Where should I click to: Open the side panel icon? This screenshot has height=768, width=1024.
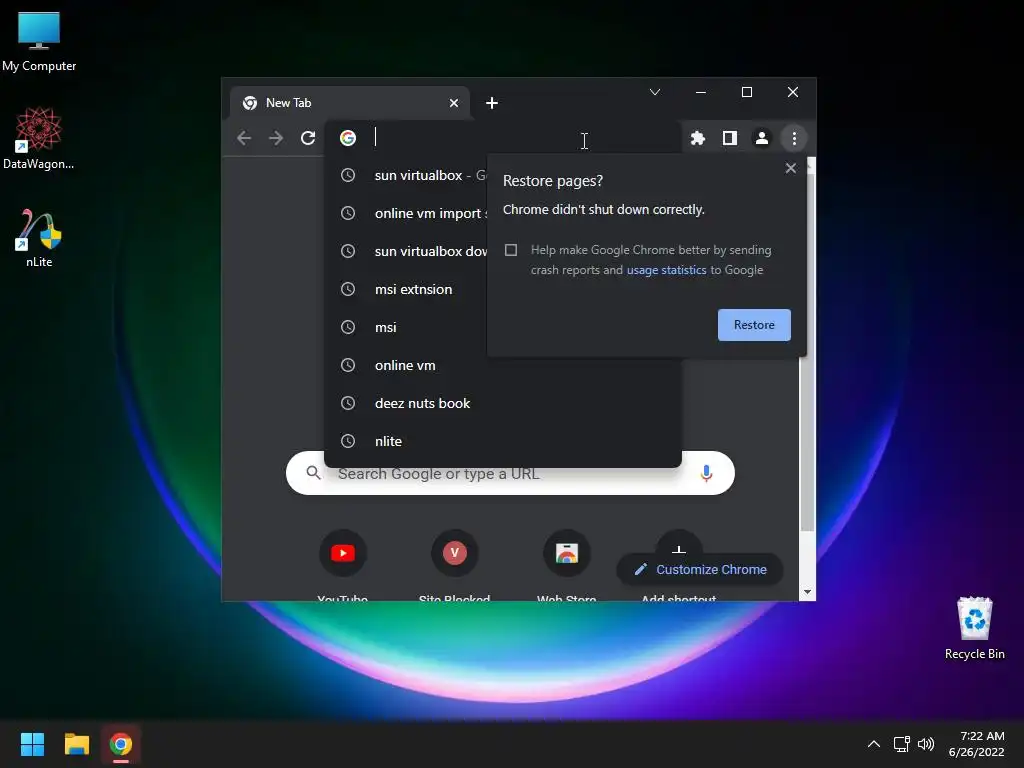click(730, 138)
